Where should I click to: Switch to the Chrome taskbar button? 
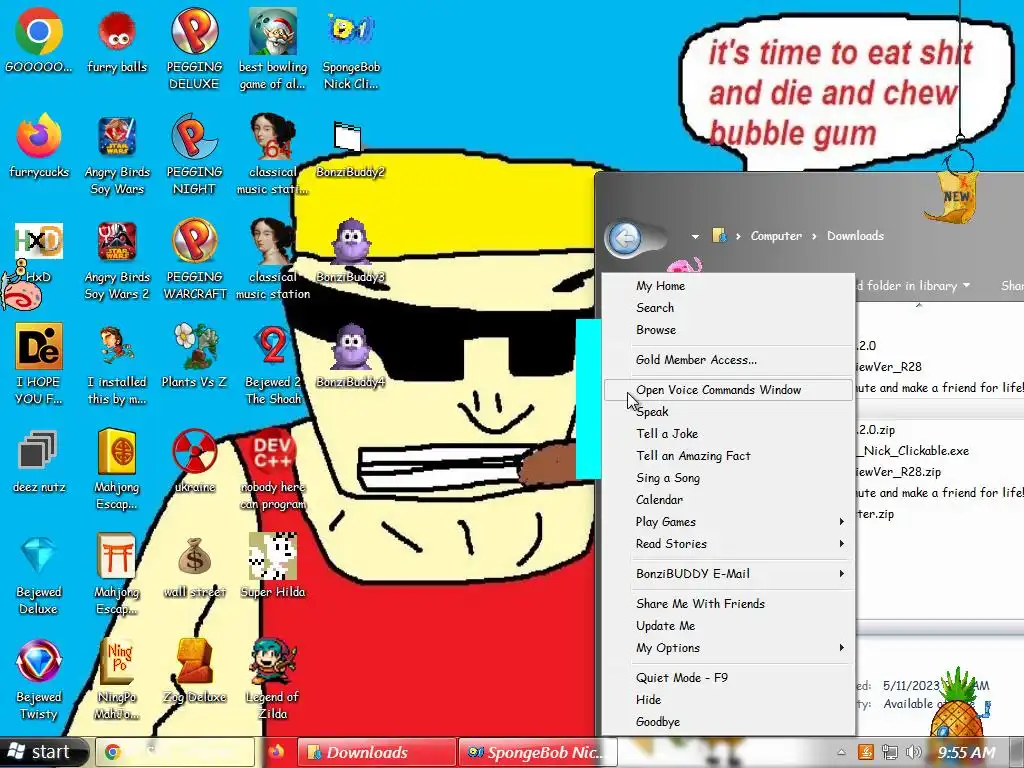[175, 752]
